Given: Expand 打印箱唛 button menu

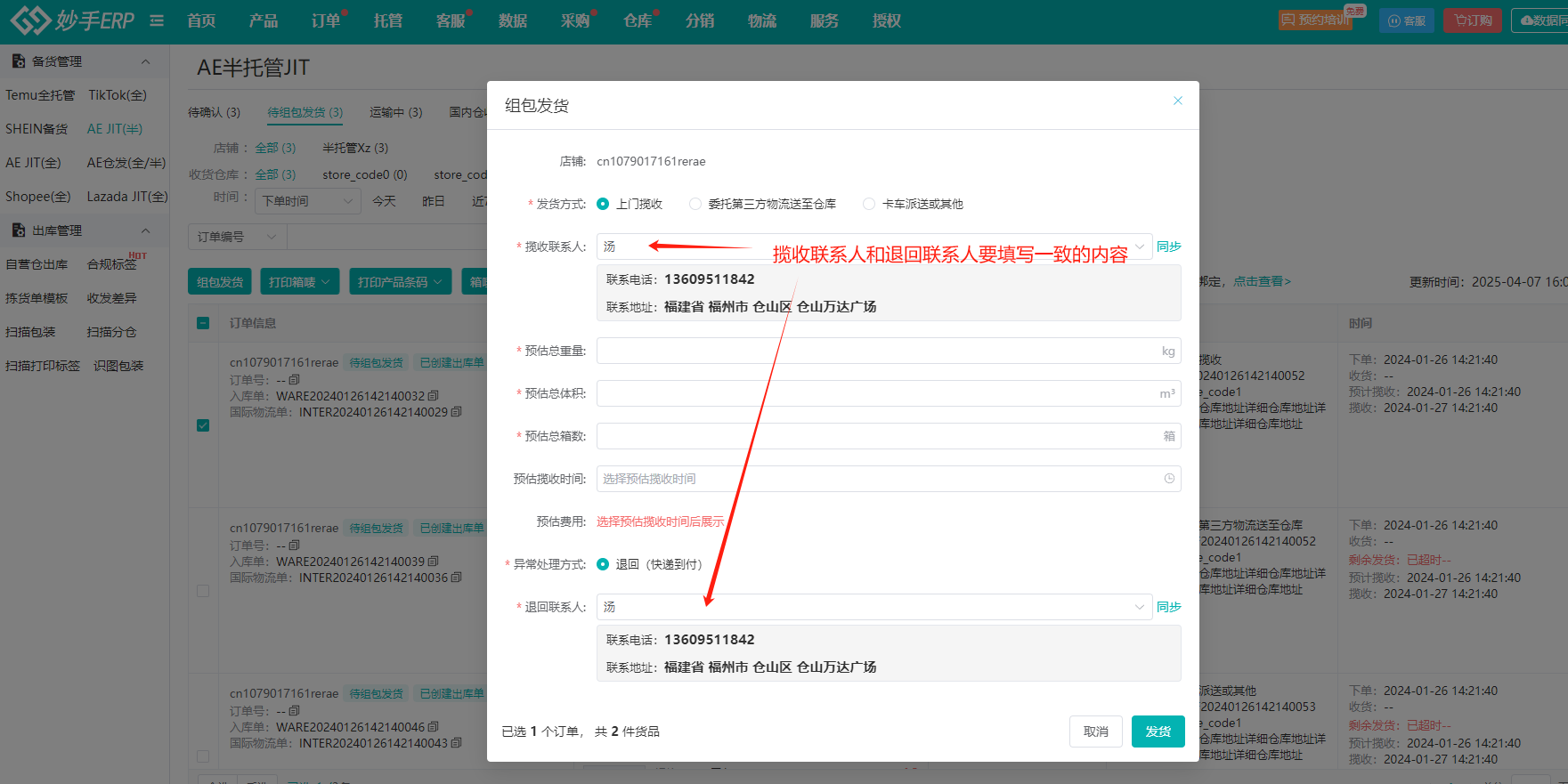Looking at the screenshot, I should pyautogui.click(x=300, y=282).
